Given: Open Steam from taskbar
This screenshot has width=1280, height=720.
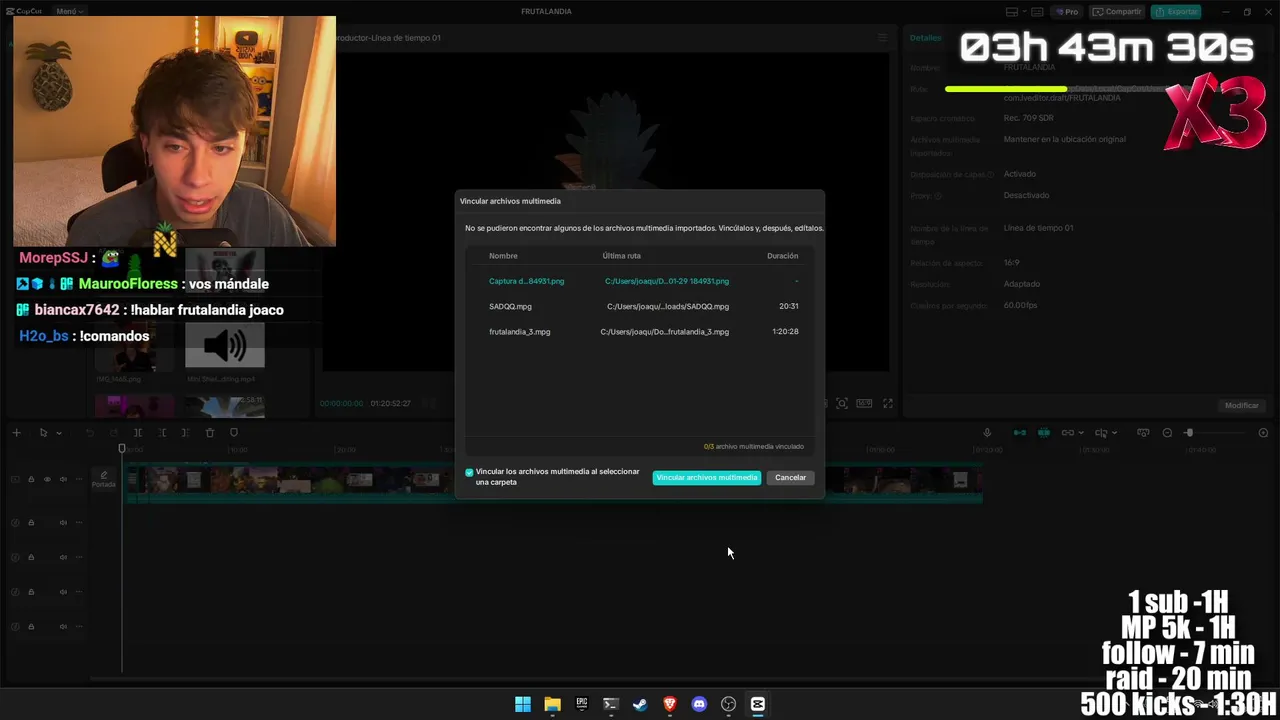Looking at the screenshot, I should tap(640, 704).
